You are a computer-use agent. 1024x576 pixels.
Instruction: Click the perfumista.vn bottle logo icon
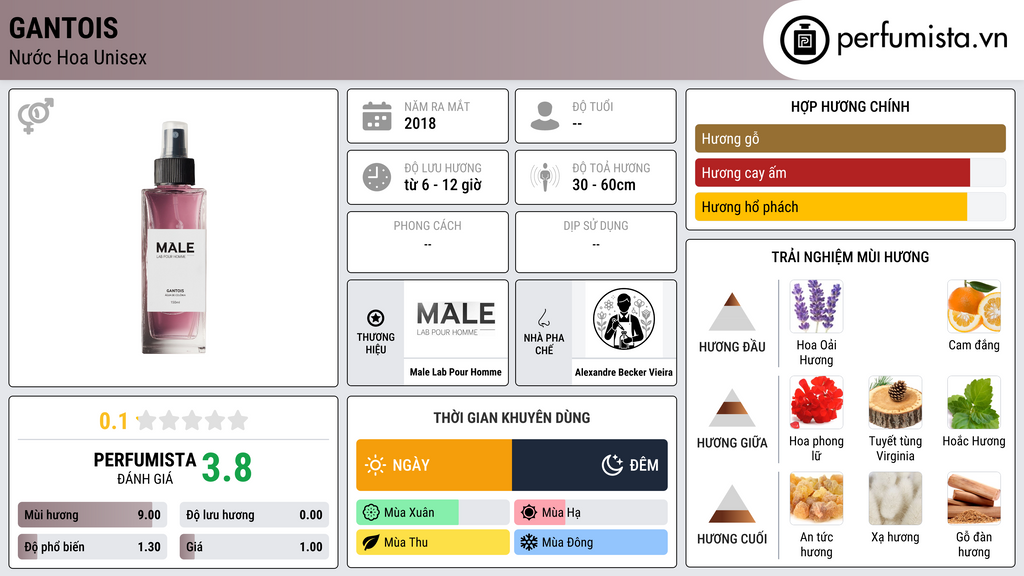click(x=804, y=40)
